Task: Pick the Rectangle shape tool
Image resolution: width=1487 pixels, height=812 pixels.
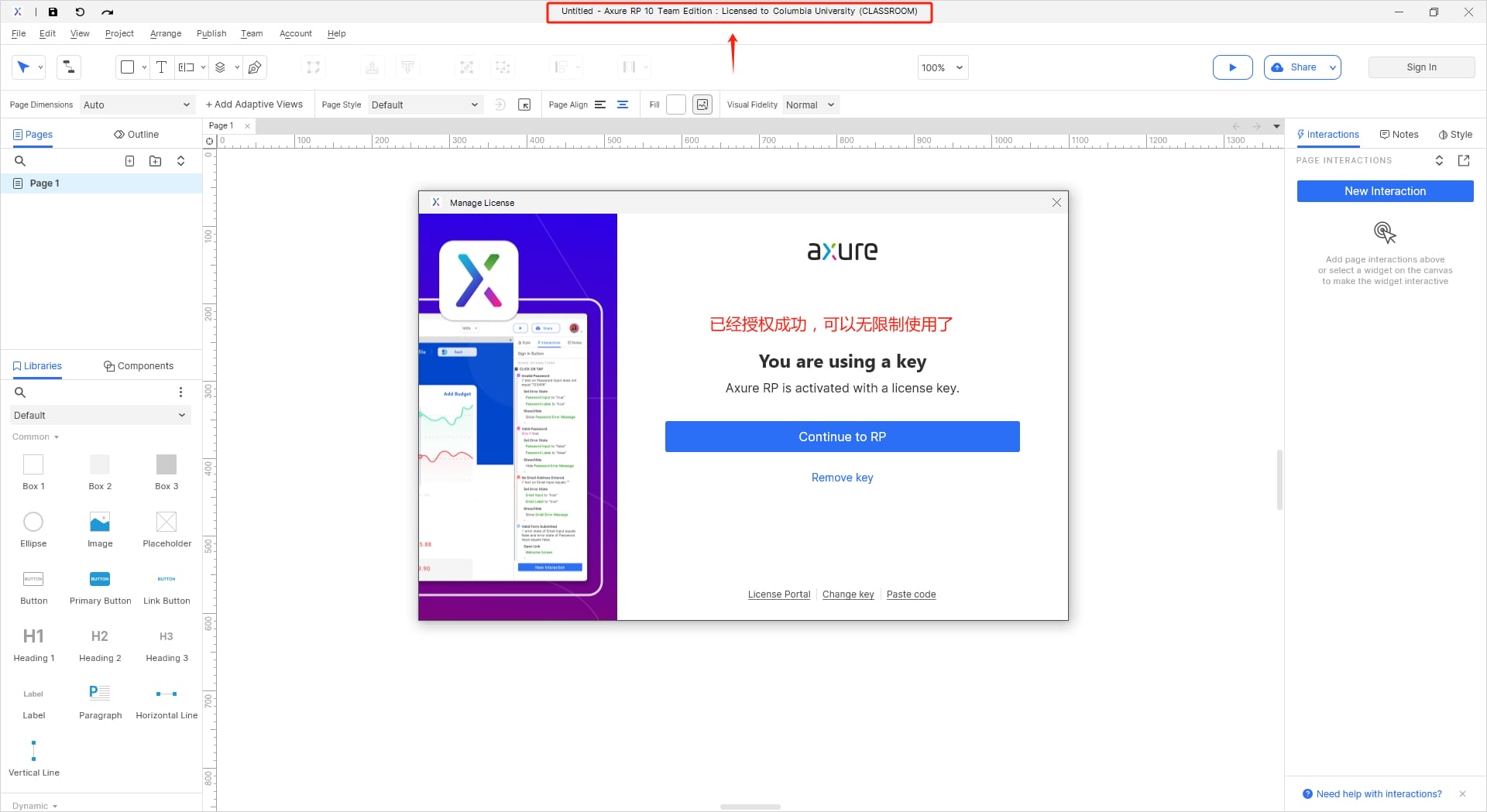Action: coord(128,67)
